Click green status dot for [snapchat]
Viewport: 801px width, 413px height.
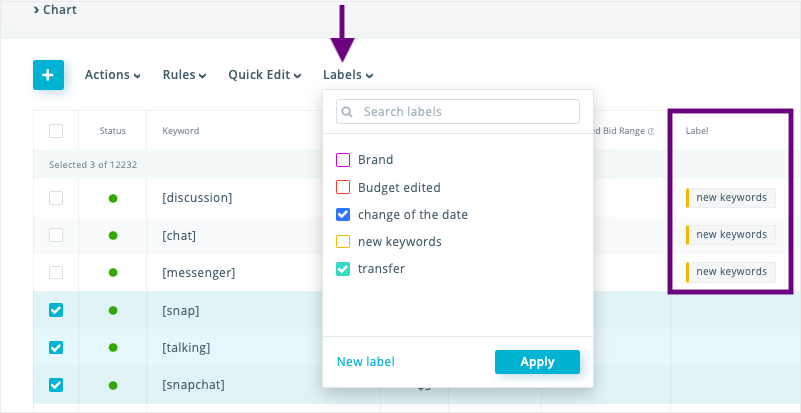coord(113,385)
